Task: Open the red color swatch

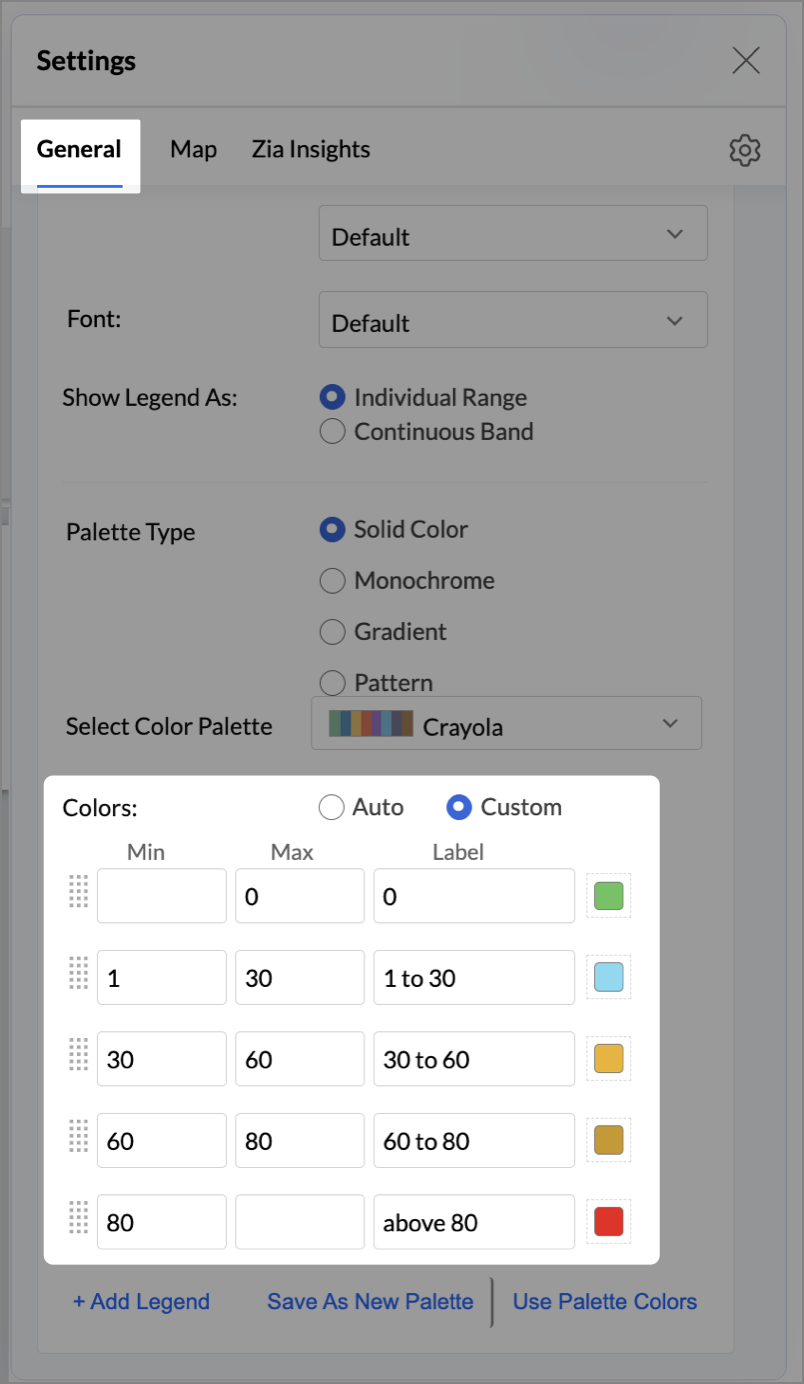Action: pyautogui.click(x=608, y=1221)
